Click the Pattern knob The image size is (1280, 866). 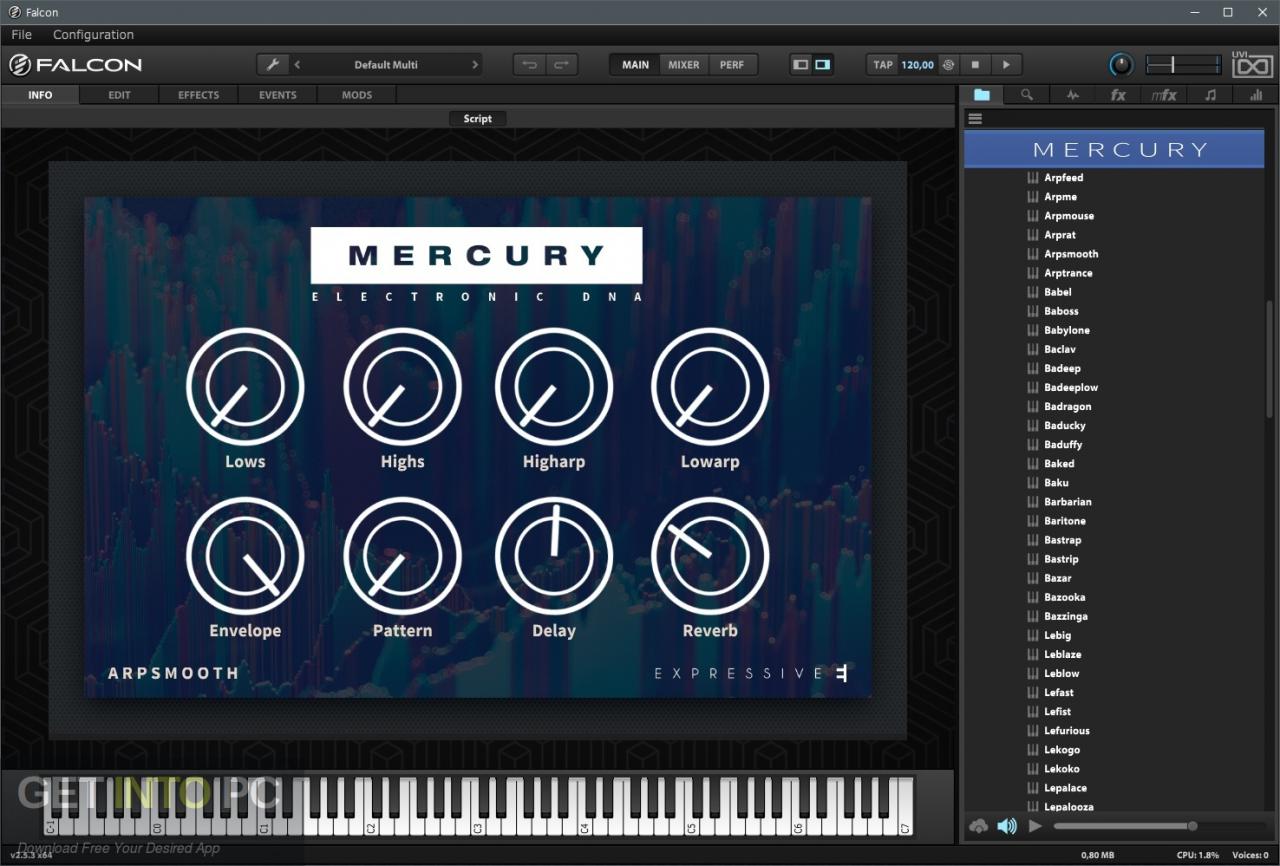(x=402, y=555)
